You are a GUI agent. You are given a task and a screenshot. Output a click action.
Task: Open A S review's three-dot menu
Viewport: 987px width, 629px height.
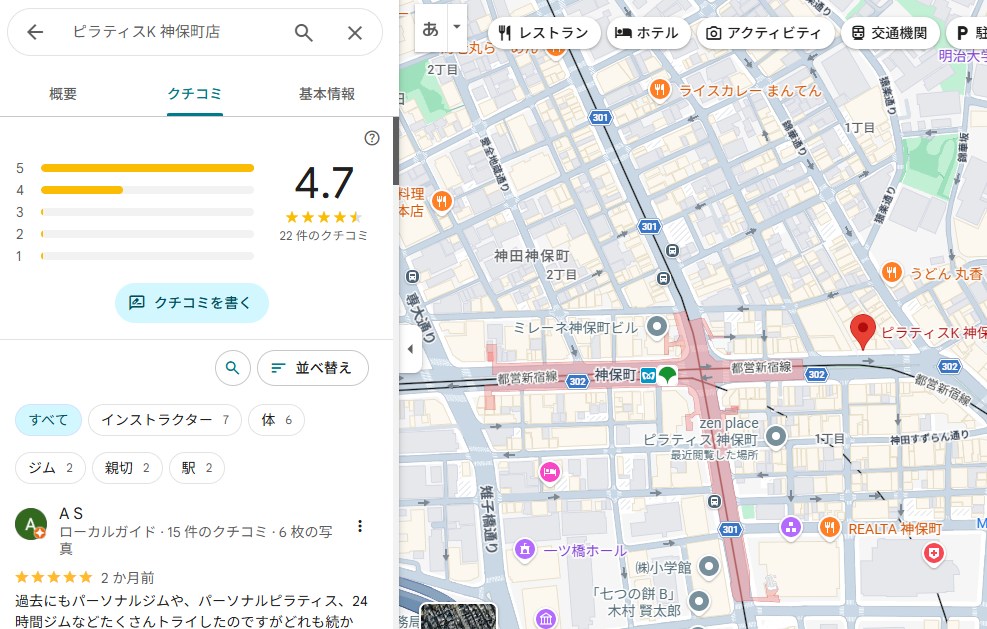[x=360, y=526]
